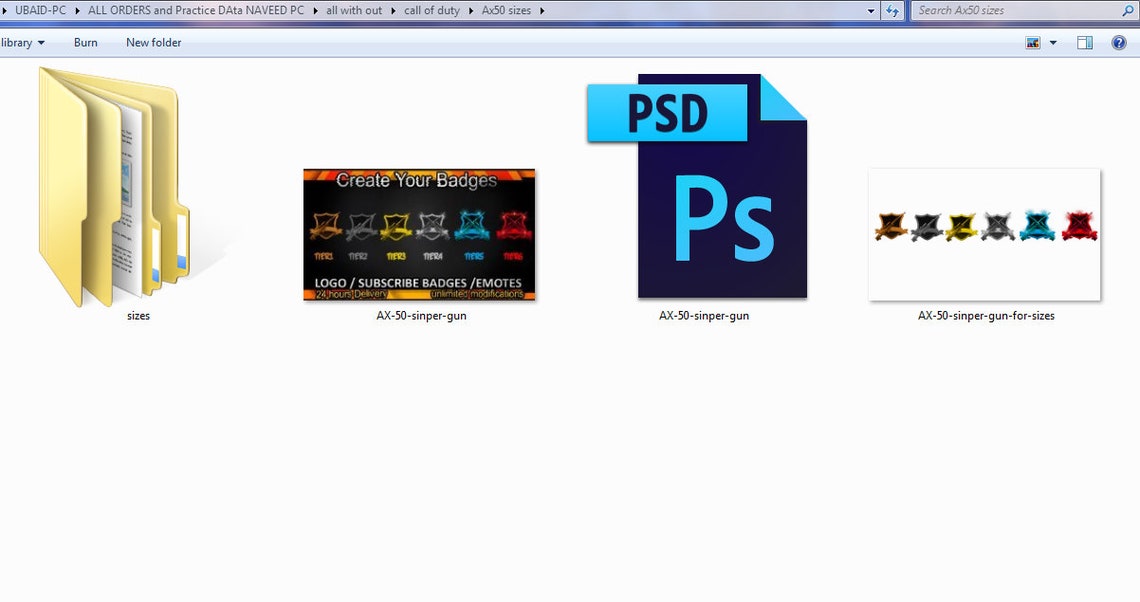Open the address bar history arrow
Screen dimensions: 1140x602
pos(871,10)
